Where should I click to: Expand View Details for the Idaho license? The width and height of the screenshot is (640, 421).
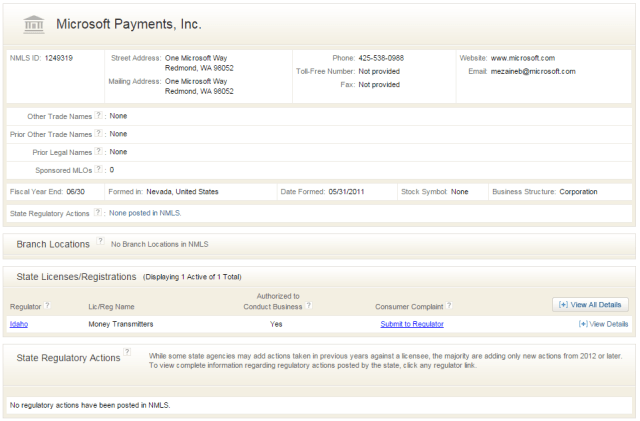[x=603, y=324]
